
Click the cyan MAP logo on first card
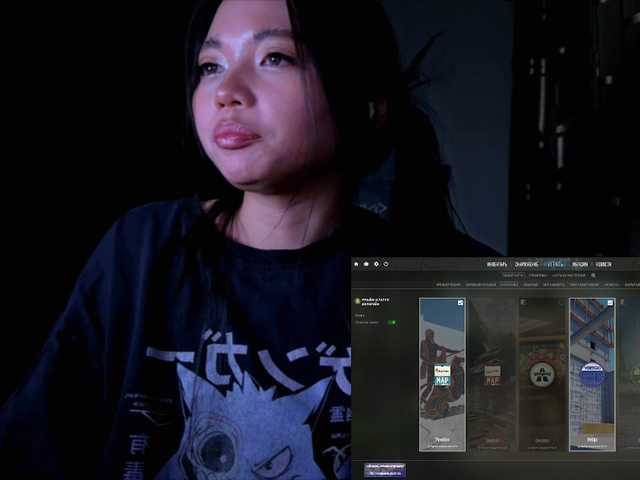[x=442, y=376]
